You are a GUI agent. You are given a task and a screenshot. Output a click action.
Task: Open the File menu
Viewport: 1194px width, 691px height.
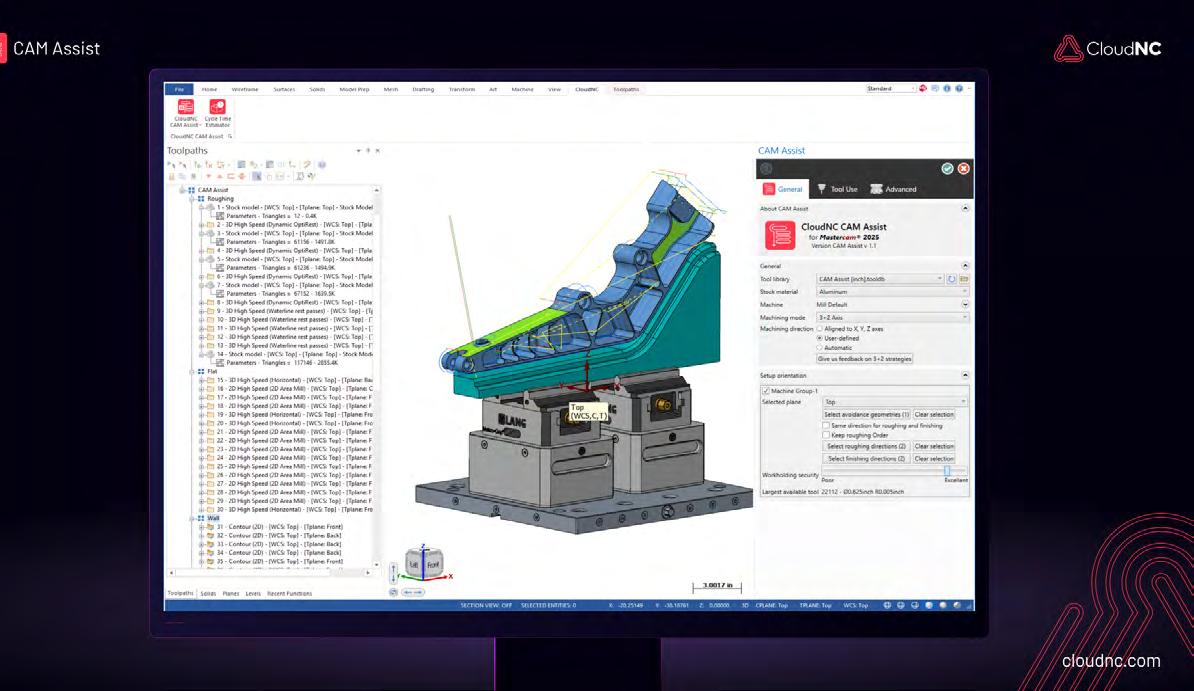tap(180, 89)
